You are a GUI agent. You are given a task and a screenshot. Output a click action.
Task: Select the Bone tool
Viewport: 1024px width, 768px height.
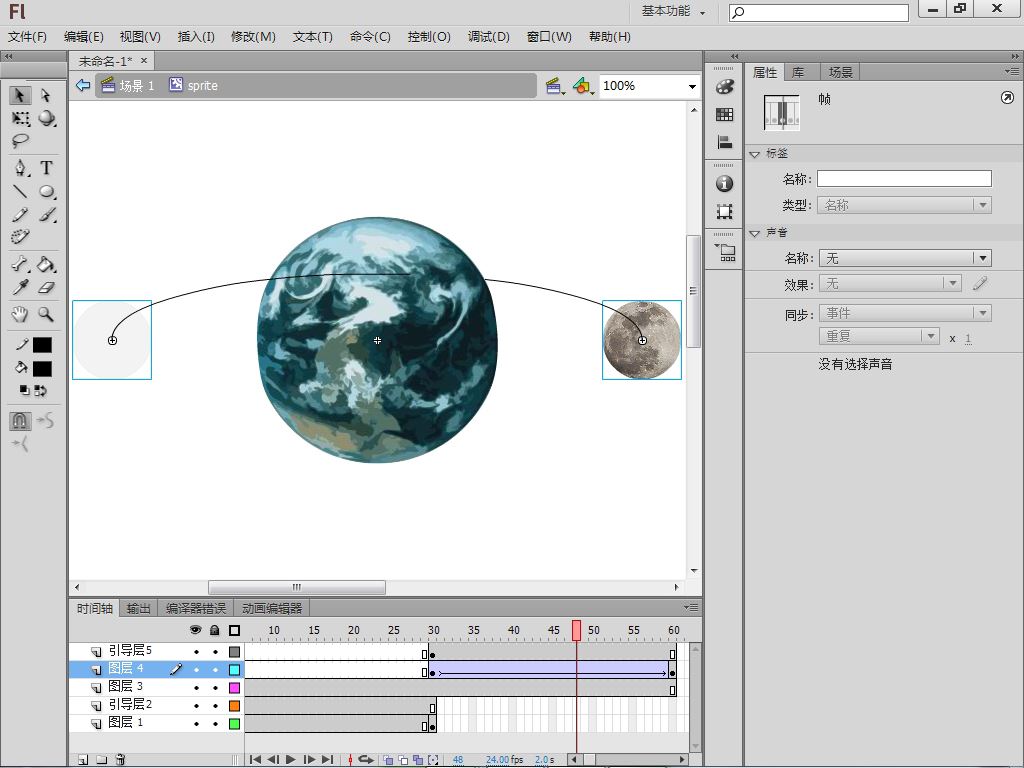20,264
